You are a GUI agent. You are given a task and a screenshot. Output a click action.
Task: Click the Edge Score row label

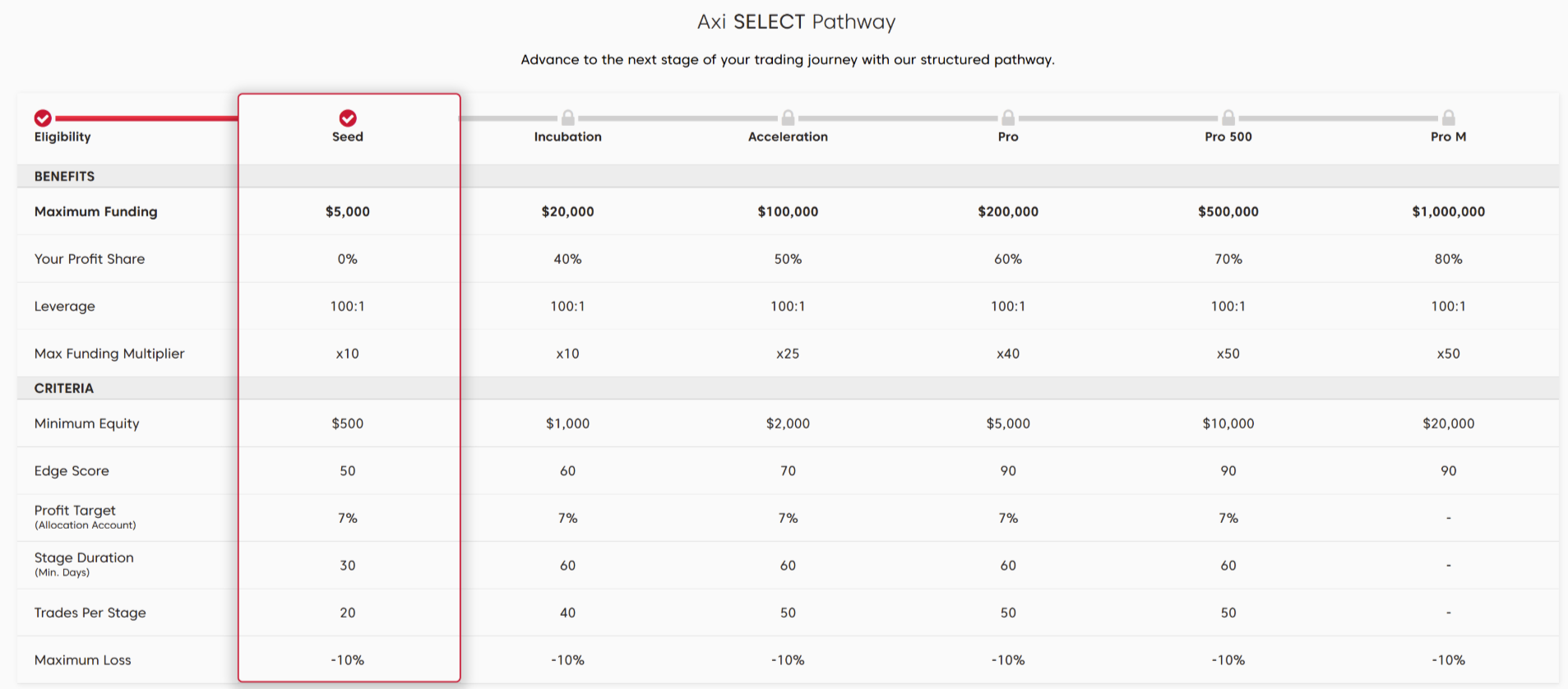72,471
